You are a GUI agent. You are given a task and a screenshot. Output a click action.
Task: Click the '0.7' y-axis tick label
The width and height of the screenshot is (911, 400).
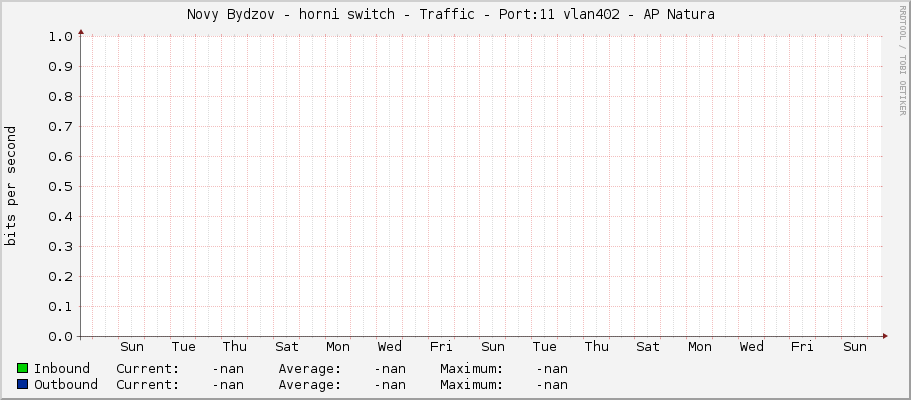pos(60,127)
